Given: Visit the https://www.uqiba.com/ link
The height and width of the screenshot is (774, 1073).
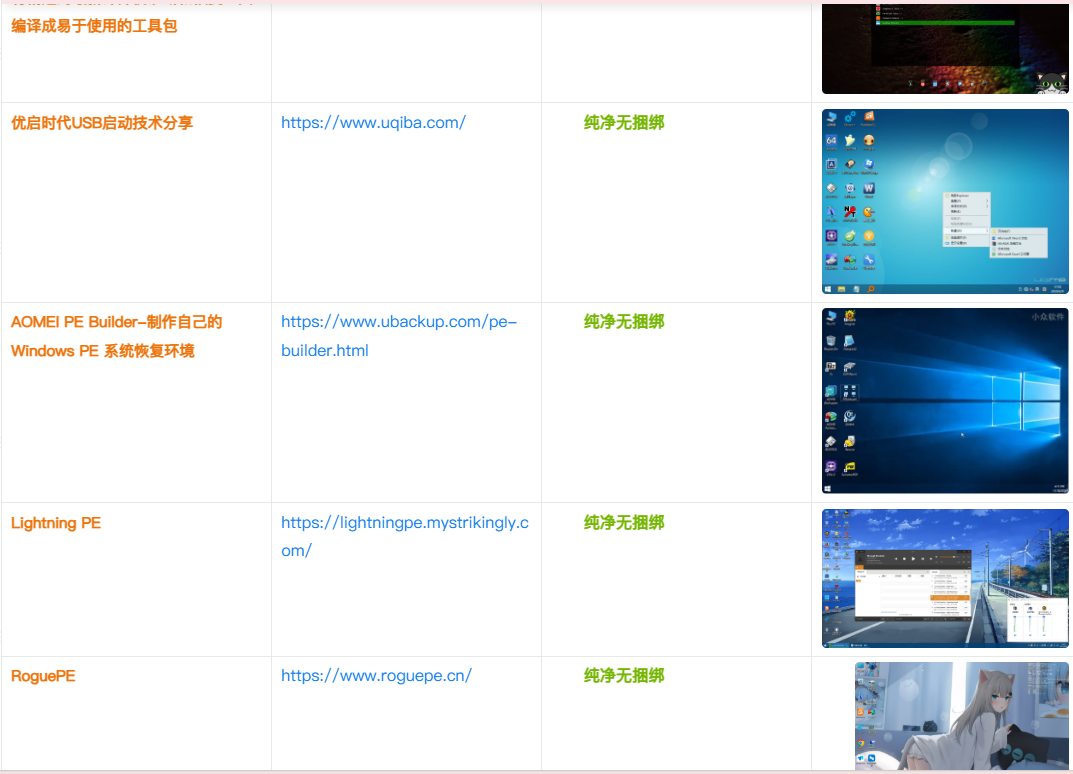Looking at the screenshot, I should [x=373, y=123].
